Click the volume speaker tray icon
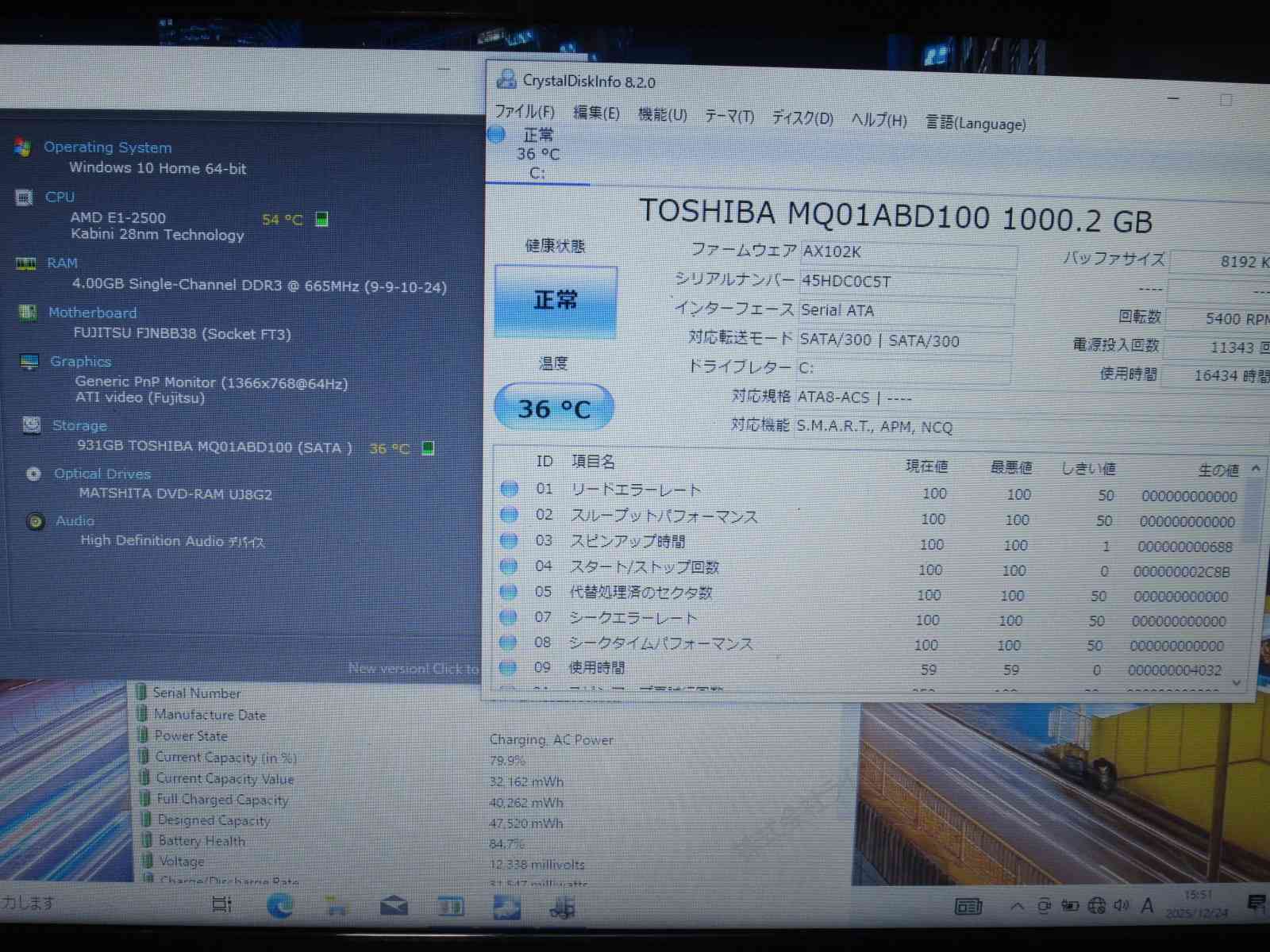 pyautogui.click(x=1121, y=905)
